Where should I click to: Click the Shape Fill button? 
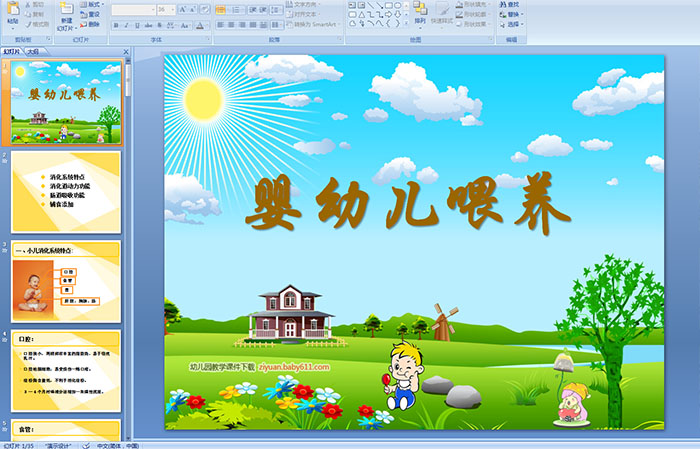click(x=473, y=4)
